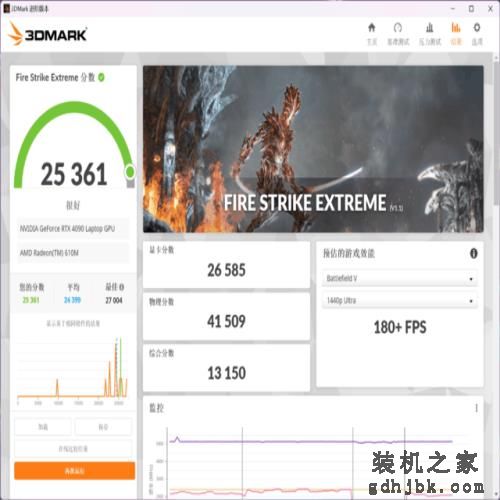Image resolution: width=500 pixels, height=500 pixels.
Task: Click the info icon on estimated game performance
Action: coord(473,253)
